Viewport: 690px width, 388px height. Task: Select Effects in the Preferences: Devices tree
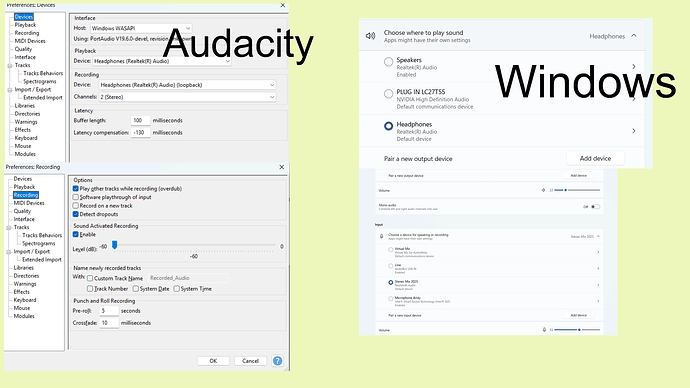click(22, 130)
